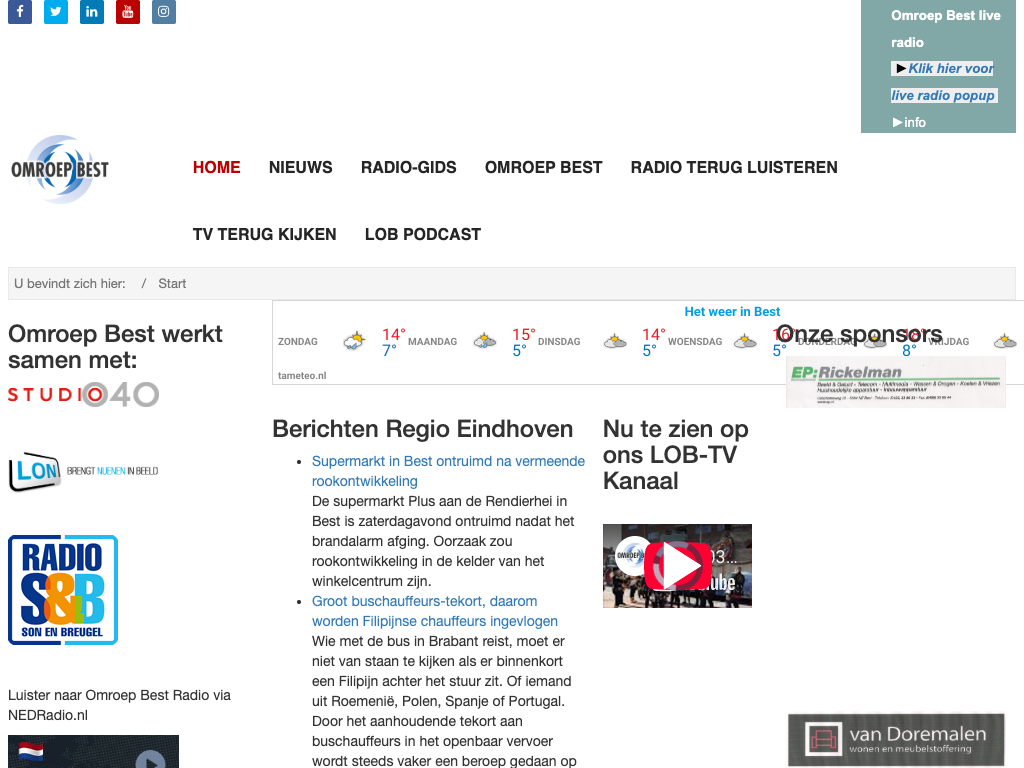Select the HOME menu item
1024x768 pixels.
[x=216, y=167]
